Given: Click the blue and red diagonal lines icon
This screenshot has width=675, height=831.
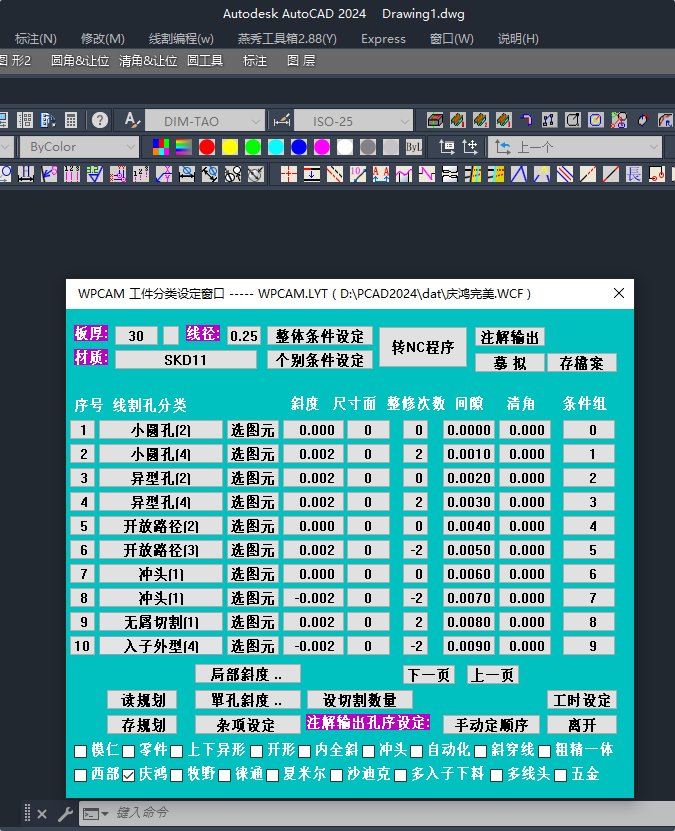Looking at the screenshot, I should point(565,174).
